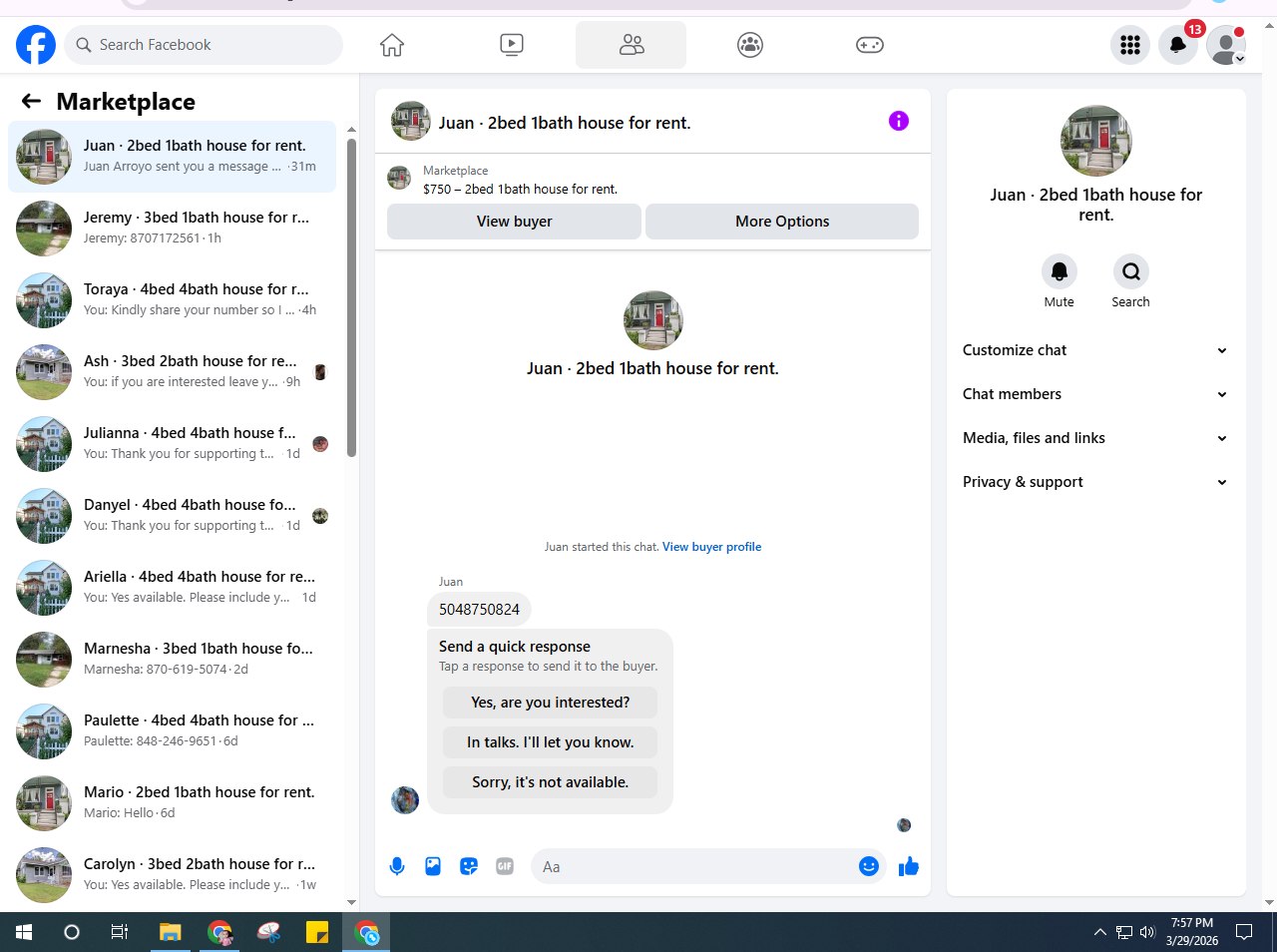Open the account profile menu
The image size is (1277, 952).
pos(1226,45)
